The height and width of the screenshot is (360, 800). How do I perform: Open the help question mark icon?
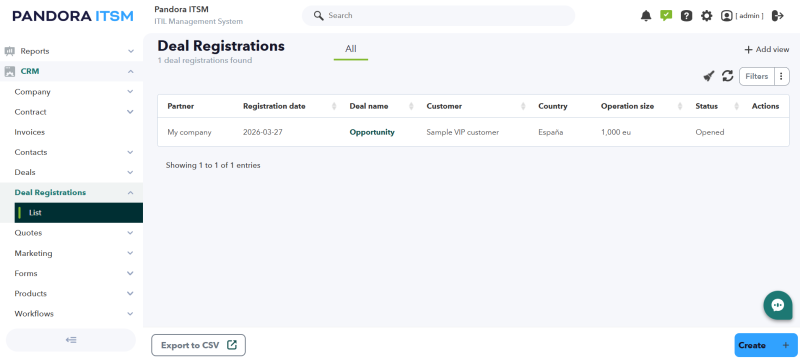(x=686, y=16)
